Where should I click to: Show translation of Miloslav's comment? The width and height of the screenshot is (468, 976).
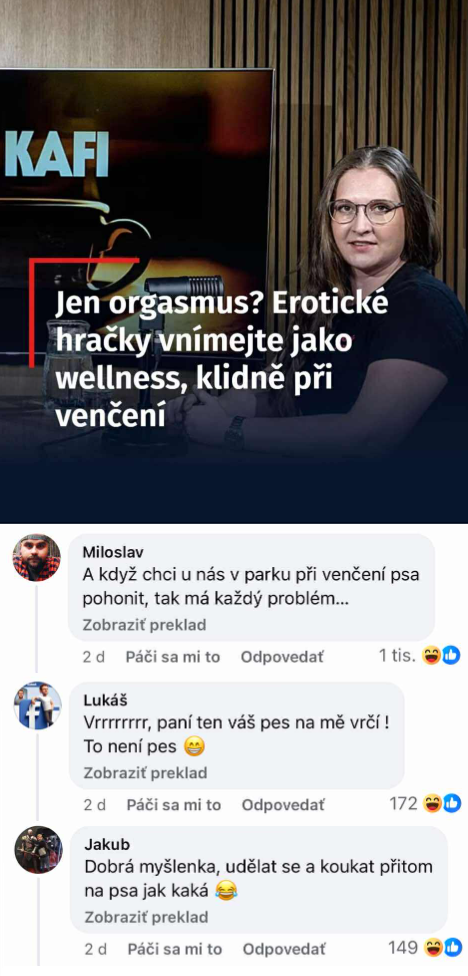[x=144, y=624]
